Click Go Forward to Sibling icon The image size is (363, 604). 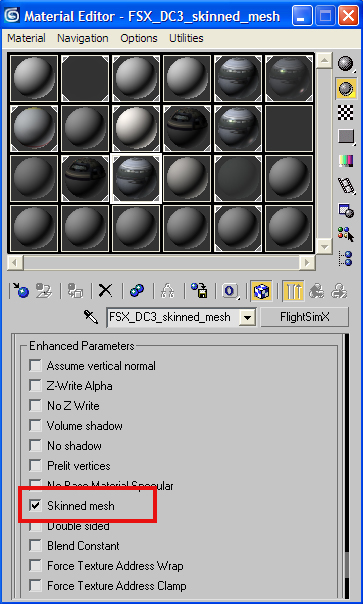click(x=339, y=291)
